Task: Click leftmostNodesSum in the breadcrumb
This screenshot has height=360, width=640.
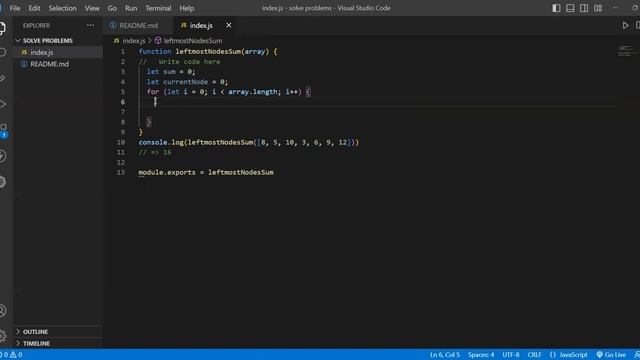Action: point(193,41)
